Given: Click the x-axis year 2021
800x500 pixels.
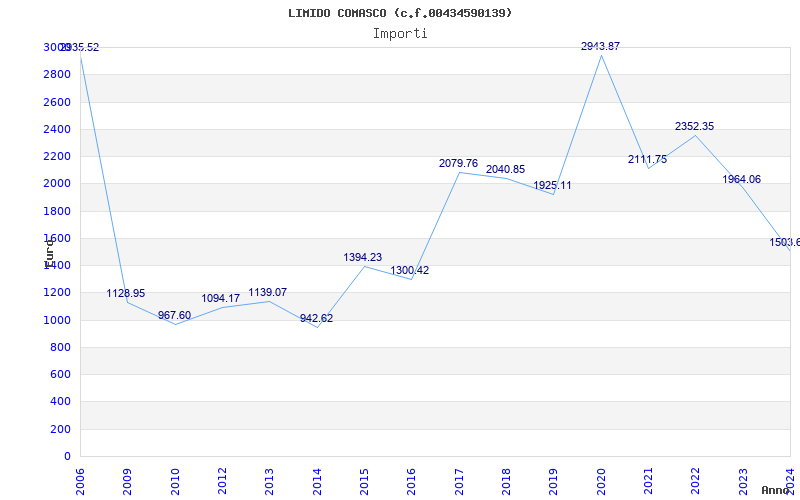Looking at the screenshot, I should (x=648, y=482).
